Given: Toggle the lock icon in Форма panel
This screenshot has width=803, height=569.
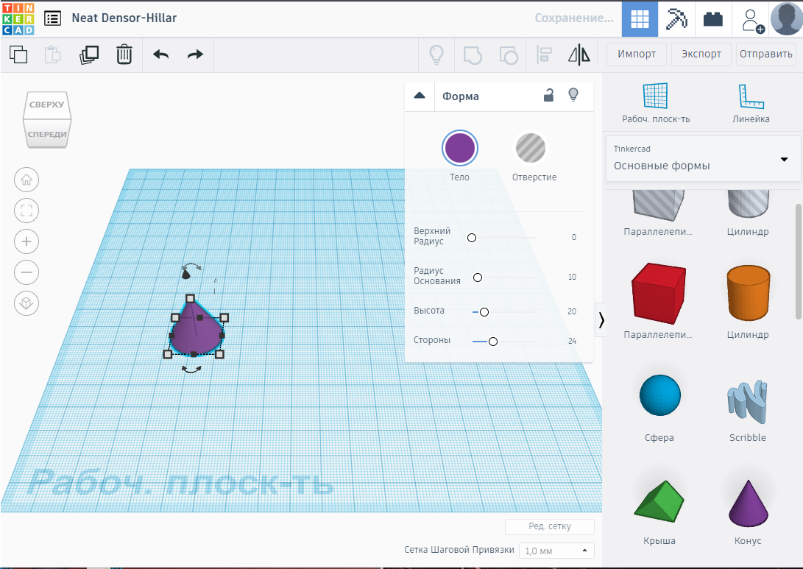Looking at the screenshot, I should pos(548,96).
